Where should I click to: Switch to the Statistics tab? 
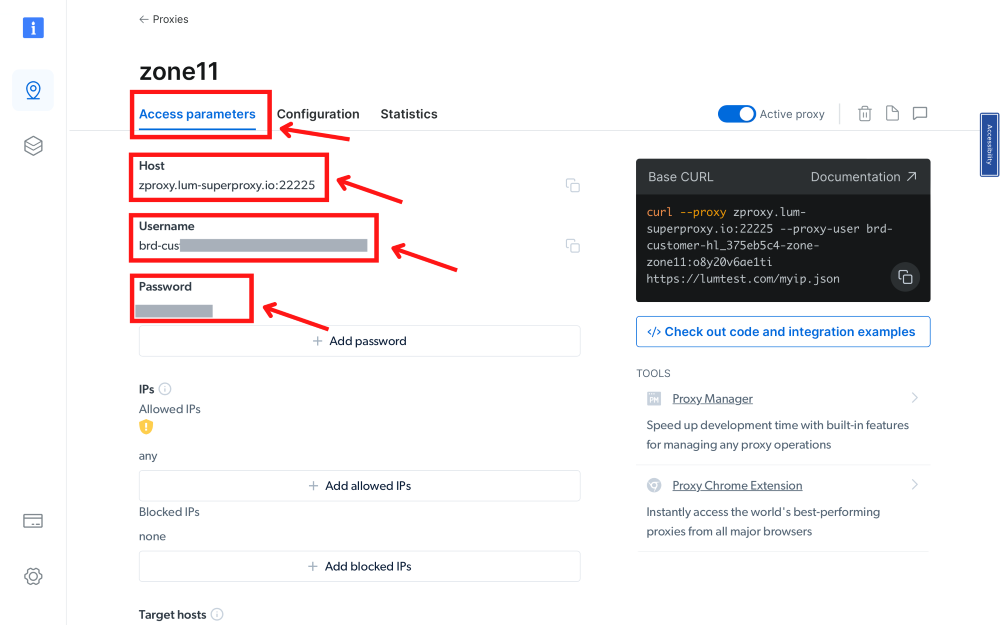(408, 114)
